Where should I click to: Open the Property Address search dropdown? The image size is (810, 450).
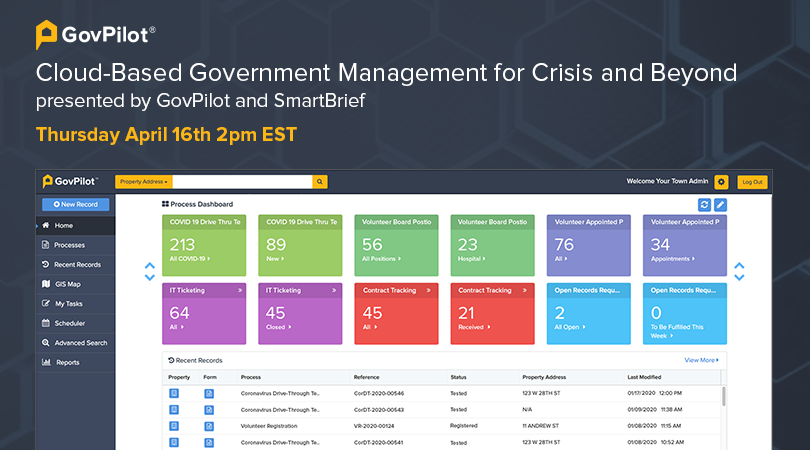144,182
